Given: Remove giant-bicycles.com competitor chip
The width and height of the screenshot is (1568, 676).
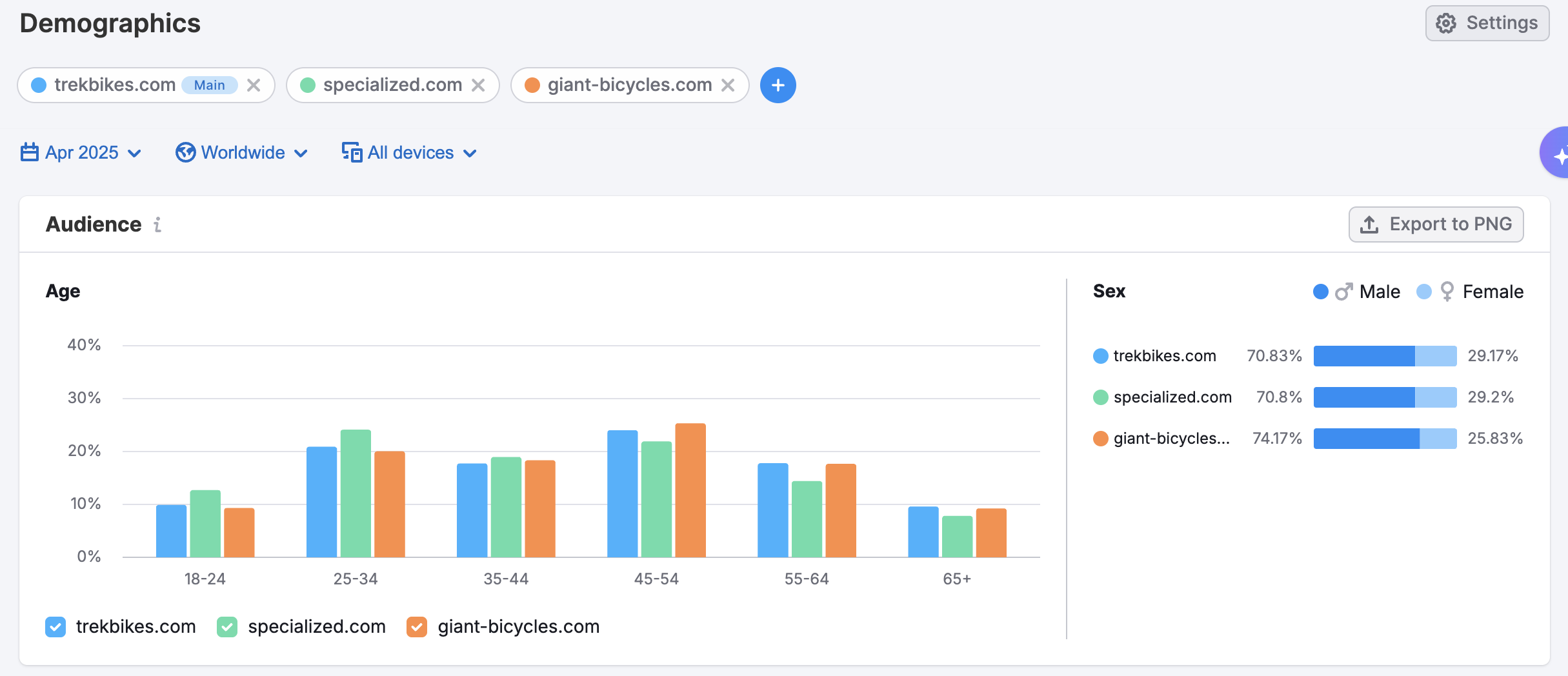Looking at the screenshot, I should [x=728, y=85].
